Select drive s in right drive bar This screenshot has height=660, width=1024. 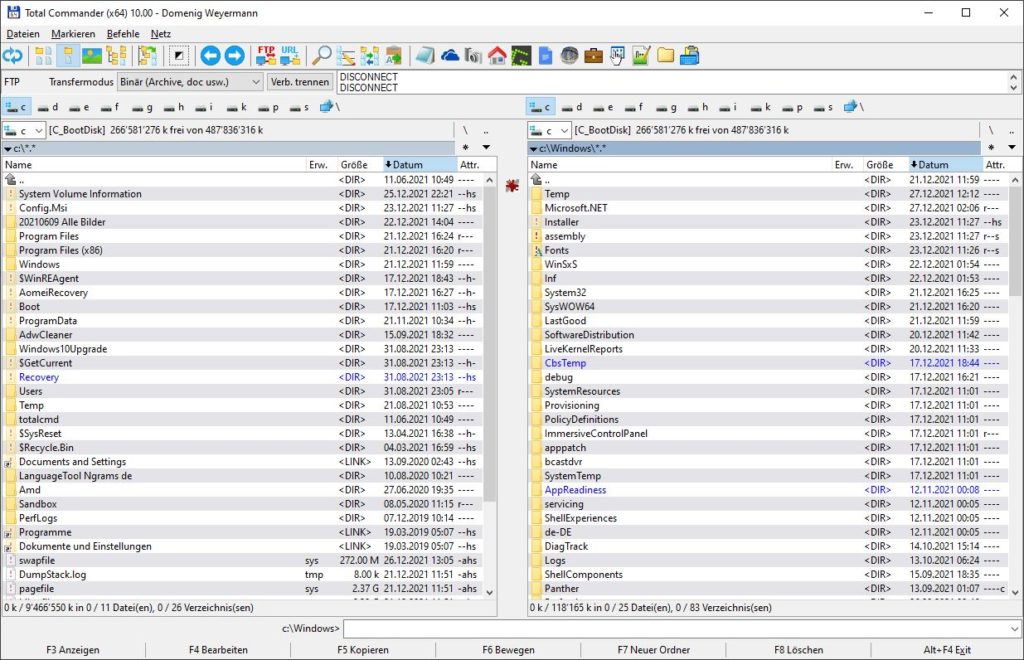point(824,106)
